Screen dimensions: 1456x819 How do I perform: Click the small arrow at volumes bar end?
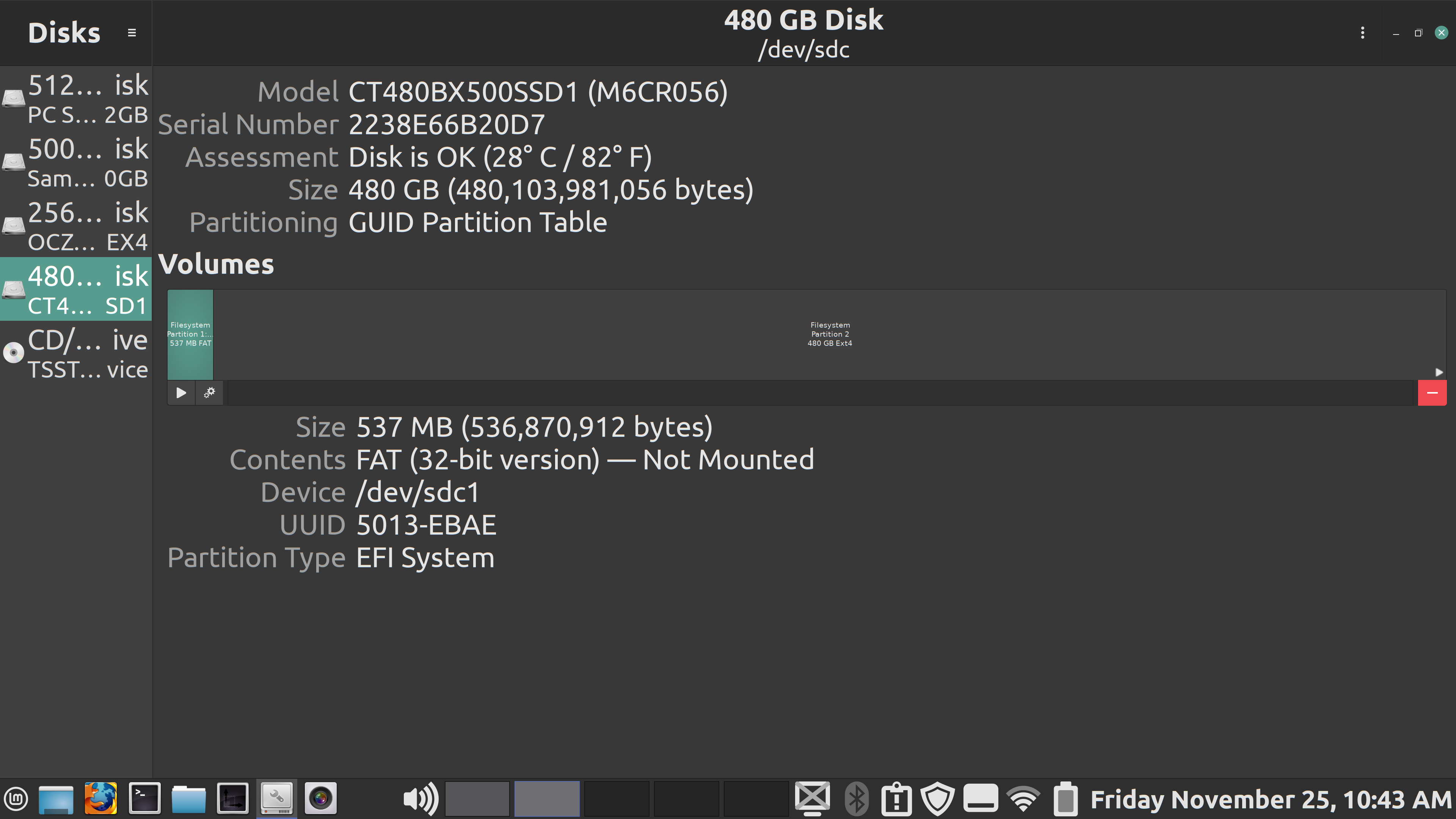coord(1439,372)
